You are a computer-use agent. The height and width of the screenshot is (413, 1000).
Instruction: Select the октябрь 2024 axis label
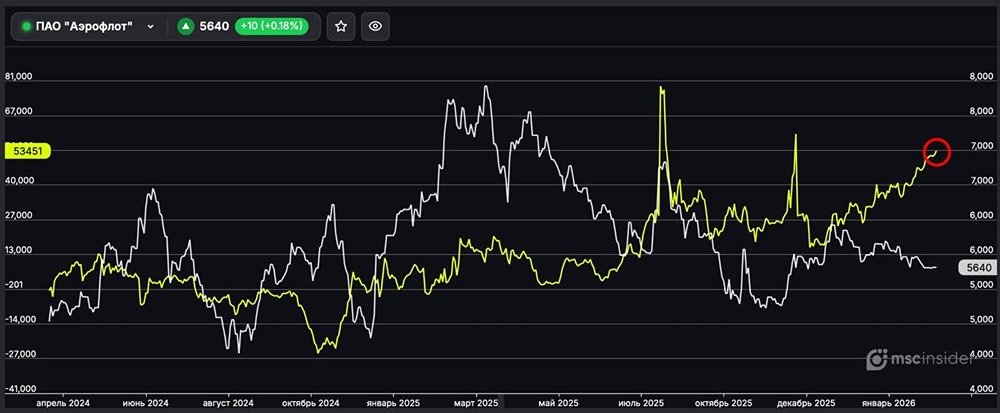point(310,402)
